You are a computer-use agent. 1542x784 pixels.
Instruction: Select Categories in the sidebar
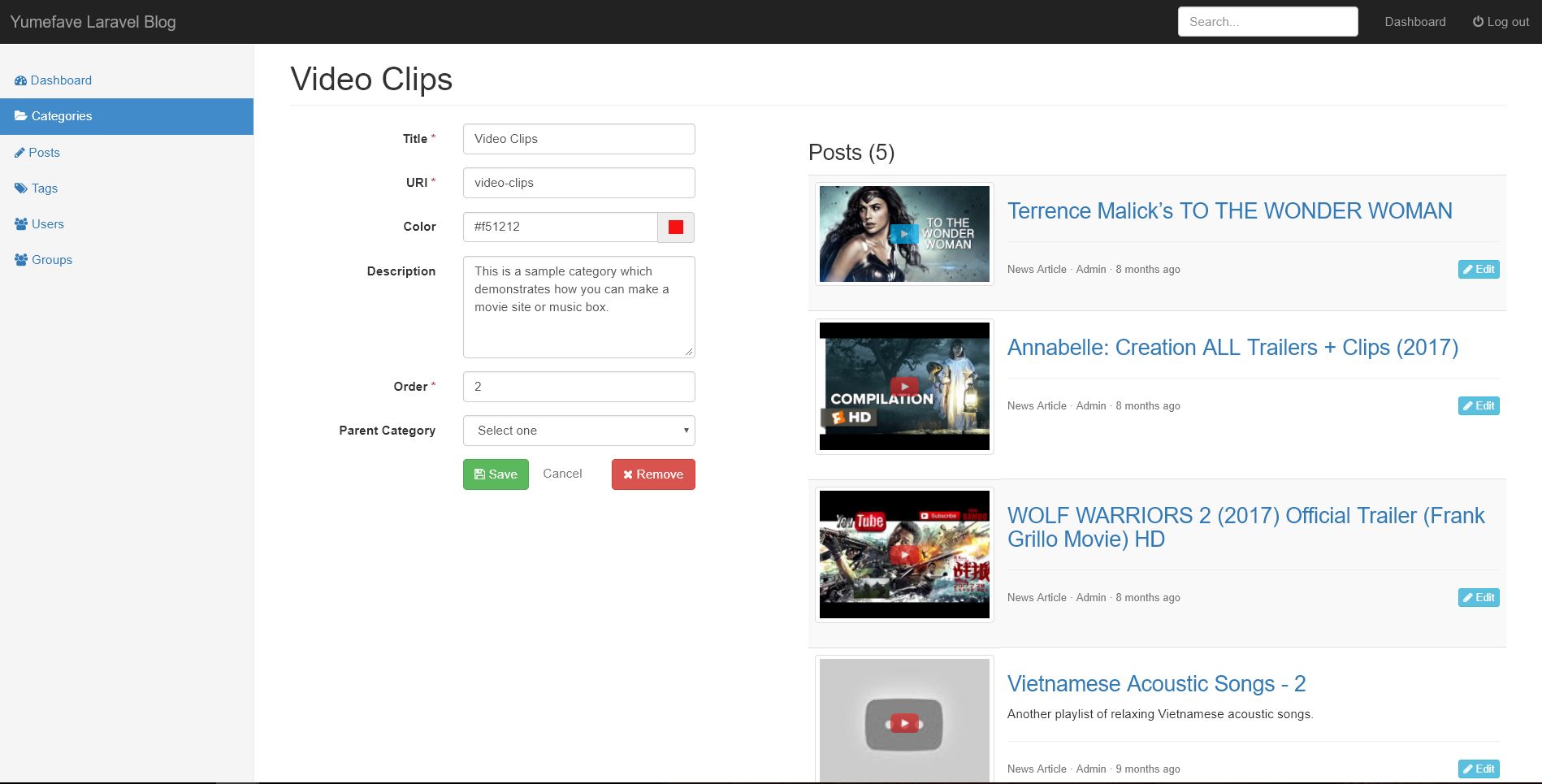(x=127, y=116)
